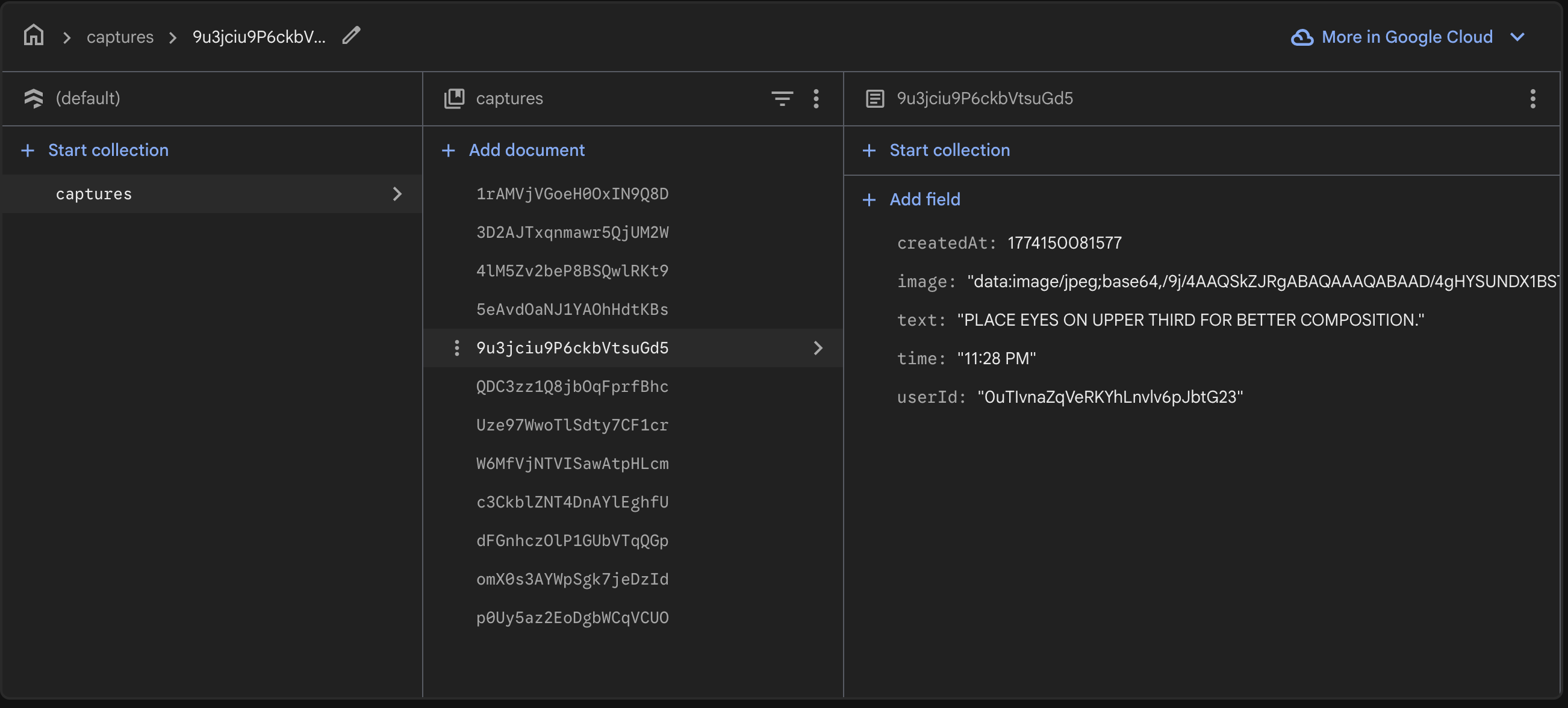1568x708 pixels.
Task: Select document QDC3zz1Q8jbOqFprfBhc
Action: click(571, 387)
